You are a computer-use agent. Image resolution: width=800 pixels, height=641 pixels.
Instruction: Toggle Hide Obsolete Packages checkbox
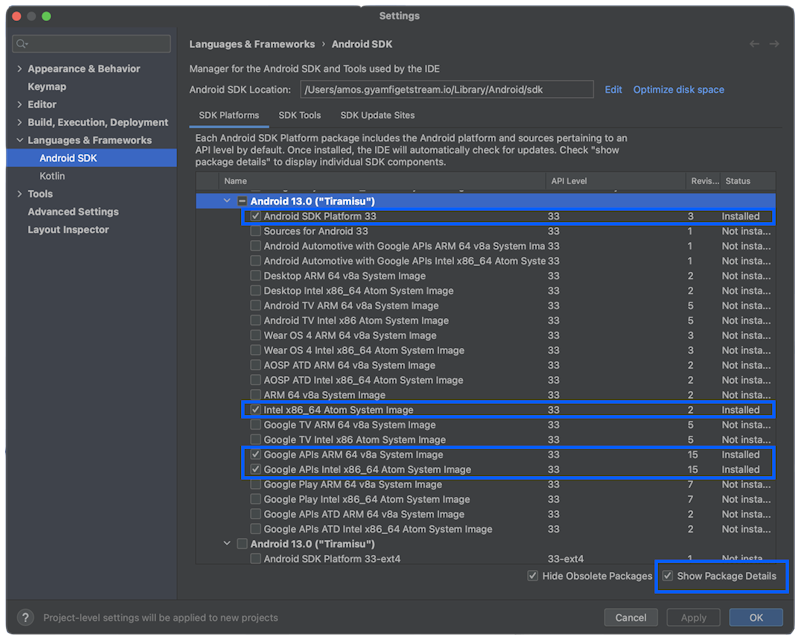click(533, 576)
